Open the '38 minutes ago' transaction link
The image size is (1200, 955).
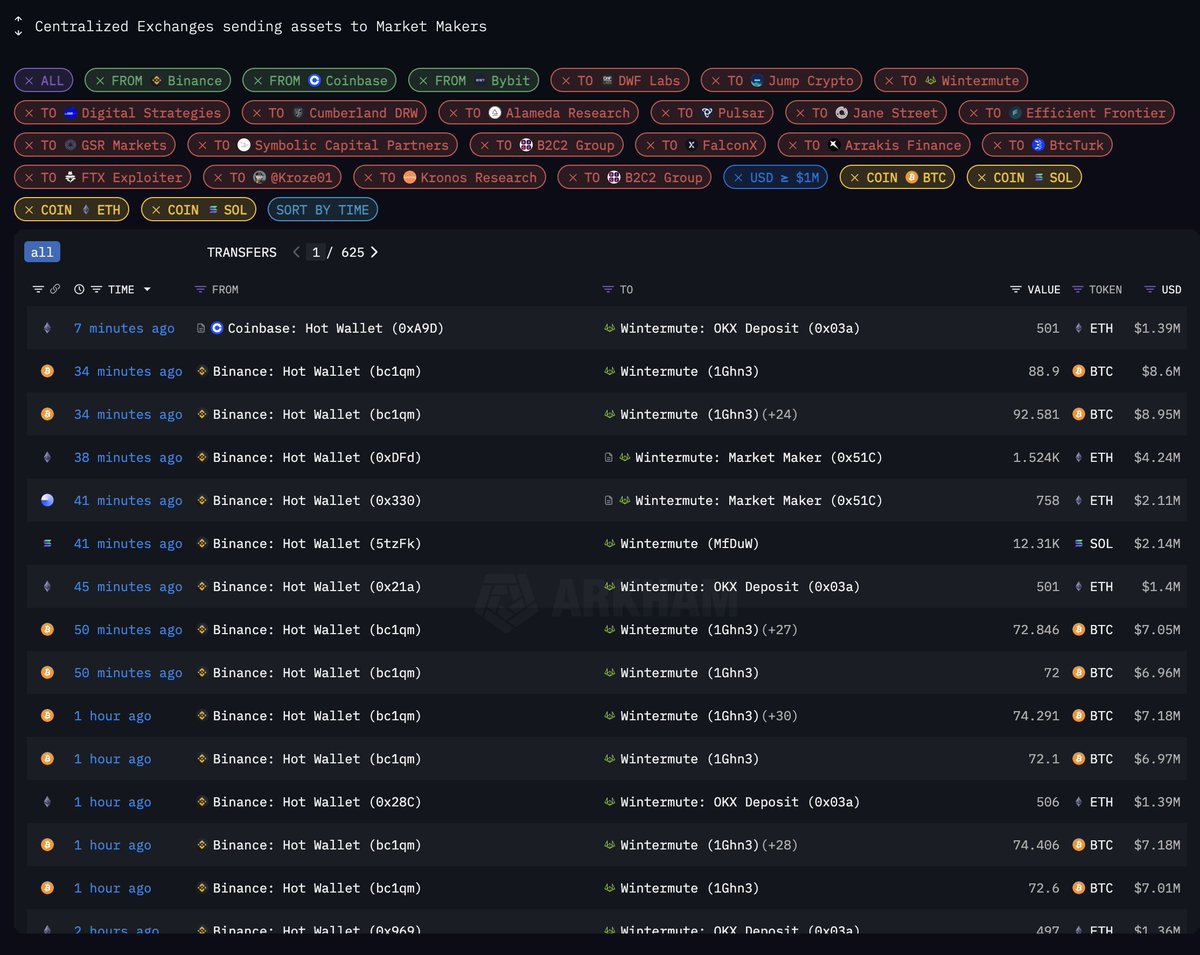128,457
